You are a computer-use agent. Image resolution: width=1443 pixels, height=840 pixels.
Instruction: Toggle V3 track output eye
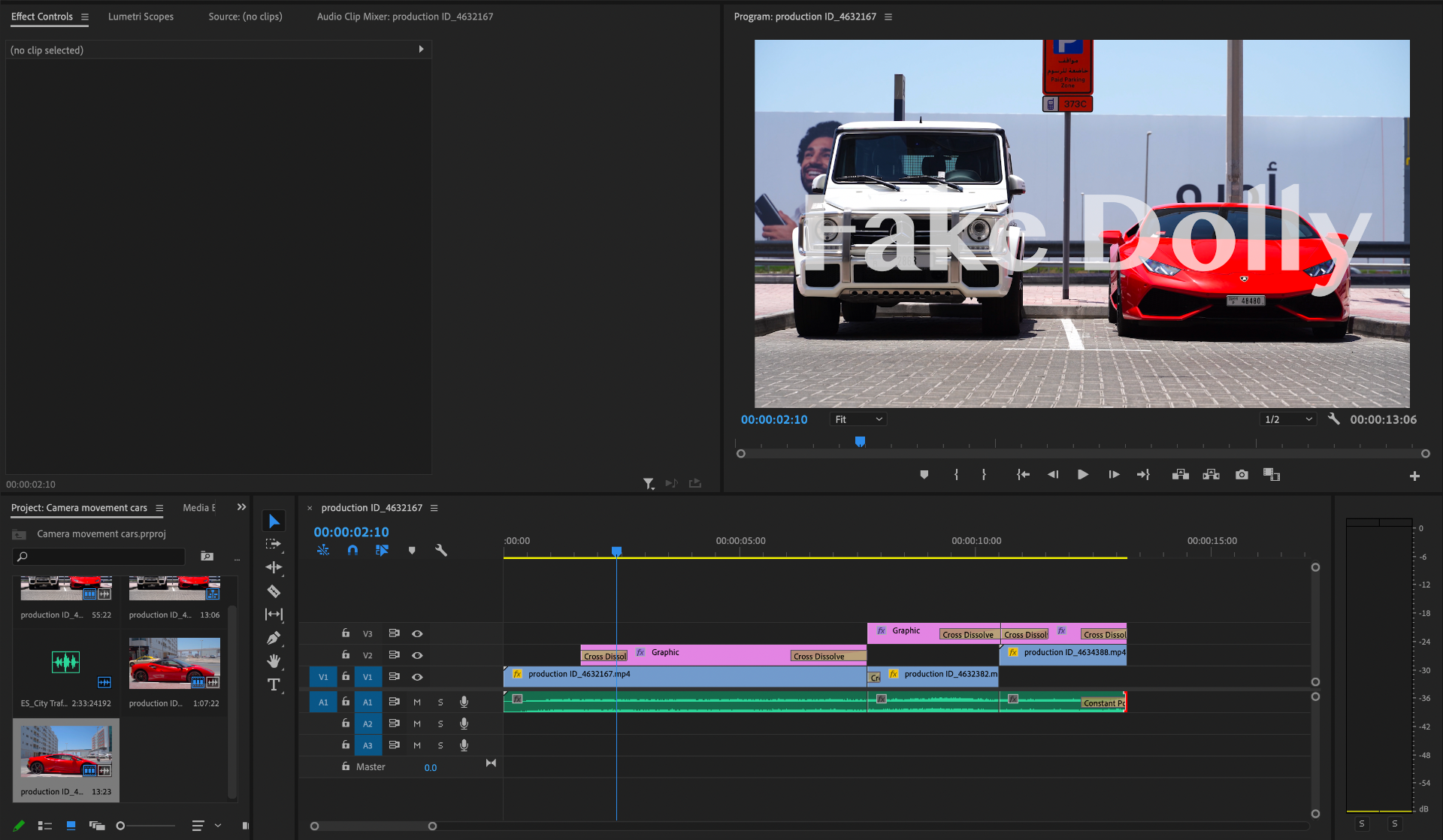pyautogui.click(x=417, y=633)
